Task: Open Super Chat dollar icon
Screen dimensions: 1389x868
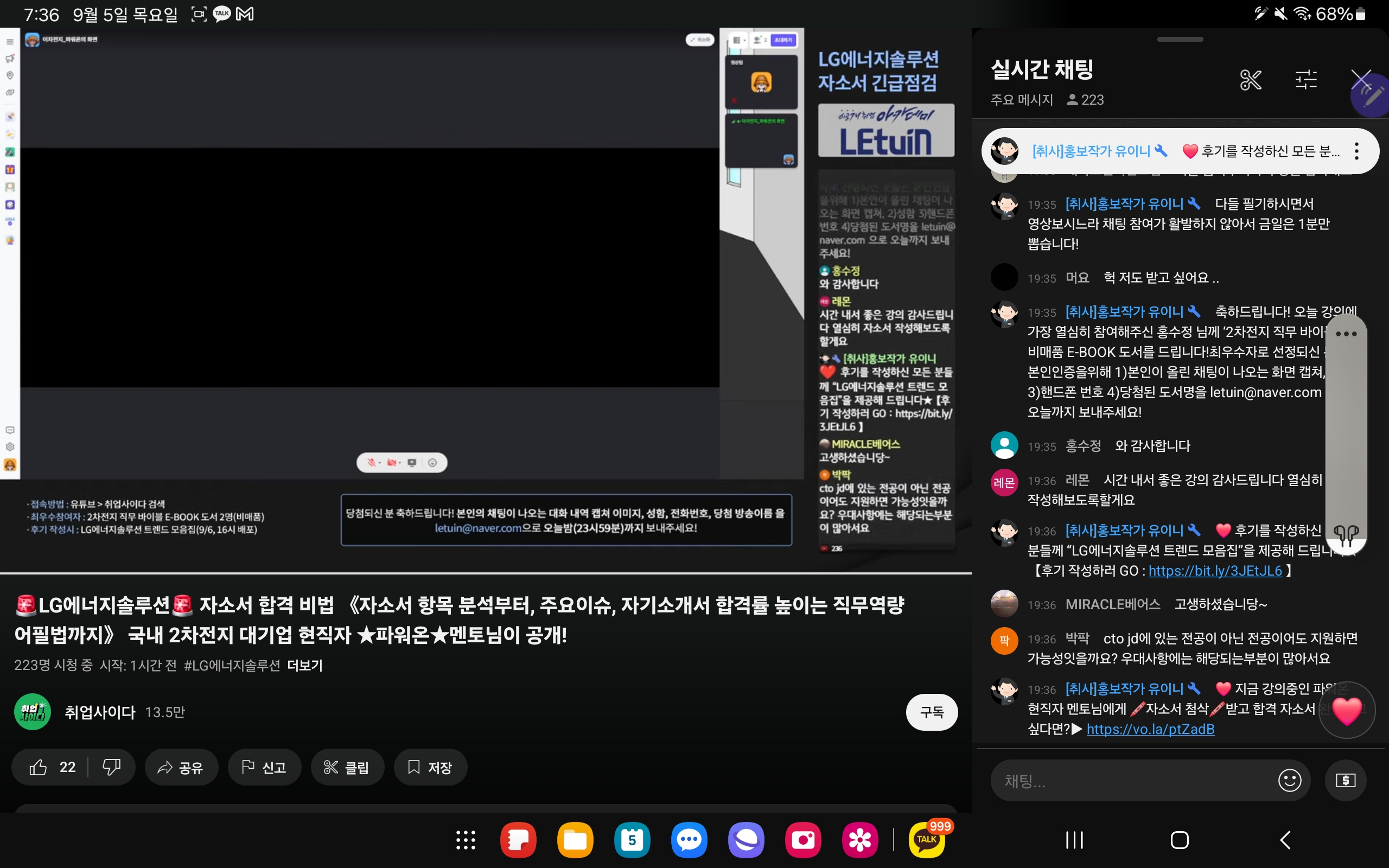Action: coord(1345,780)
